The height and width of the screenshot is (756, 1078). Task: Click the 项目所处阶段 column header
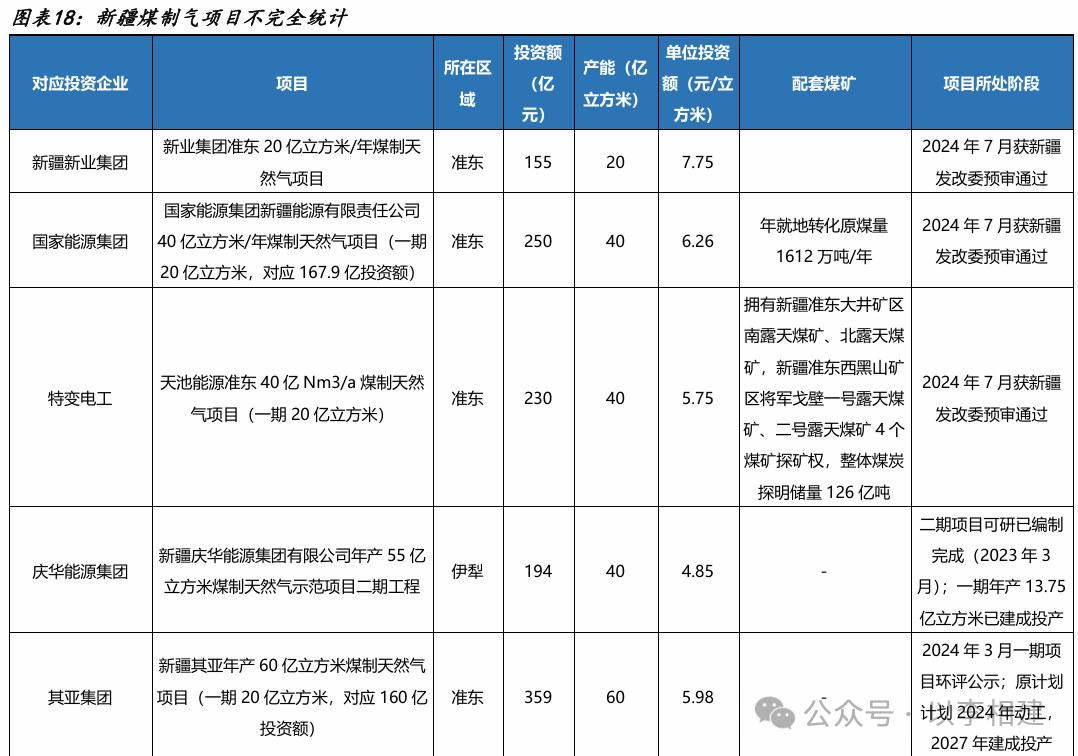[991, 83]
